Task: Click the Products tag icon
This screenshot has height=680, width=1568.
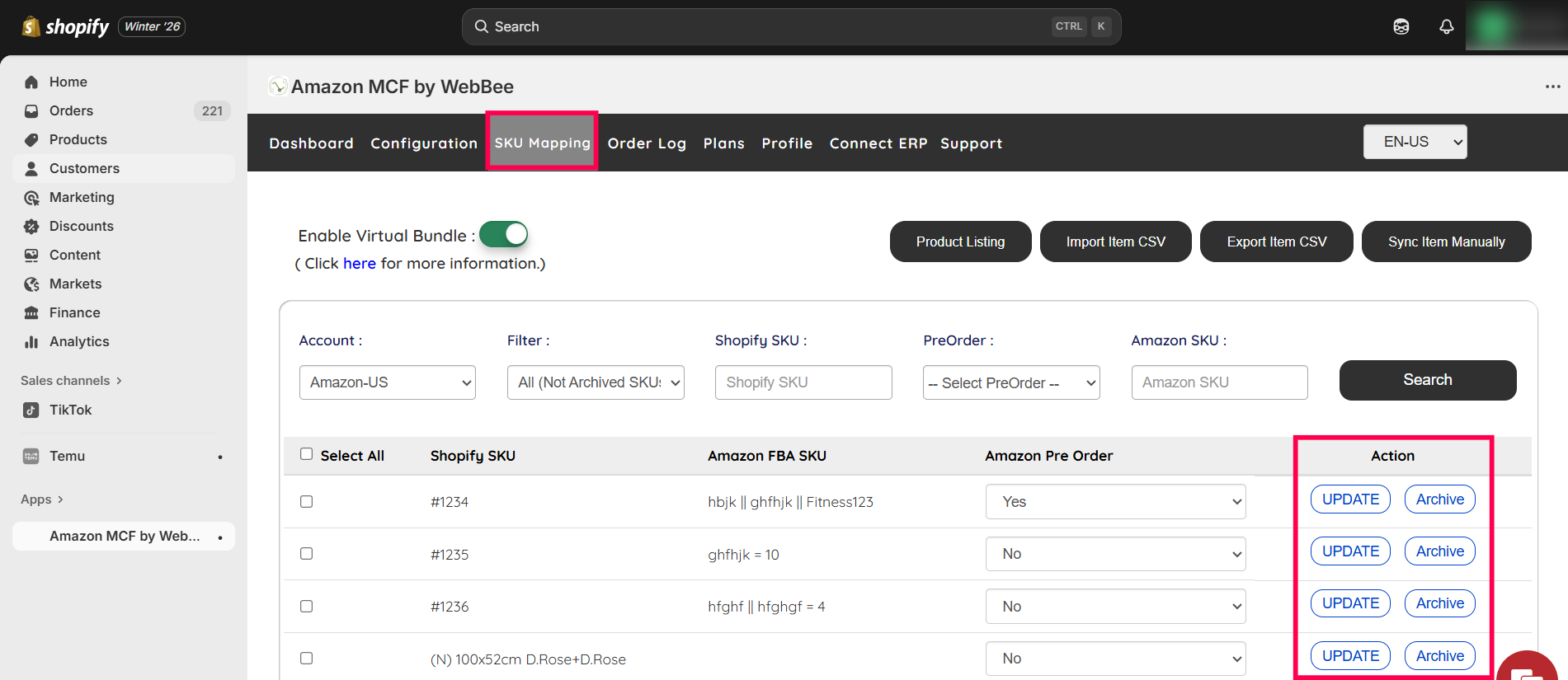Action: (31, 140)
